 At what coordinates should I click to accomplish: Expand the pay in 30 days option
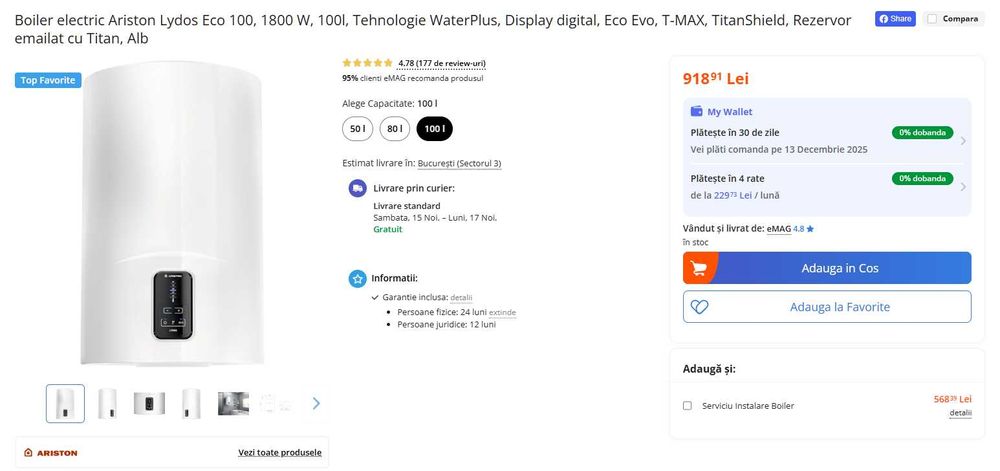[x=963, y=141]
